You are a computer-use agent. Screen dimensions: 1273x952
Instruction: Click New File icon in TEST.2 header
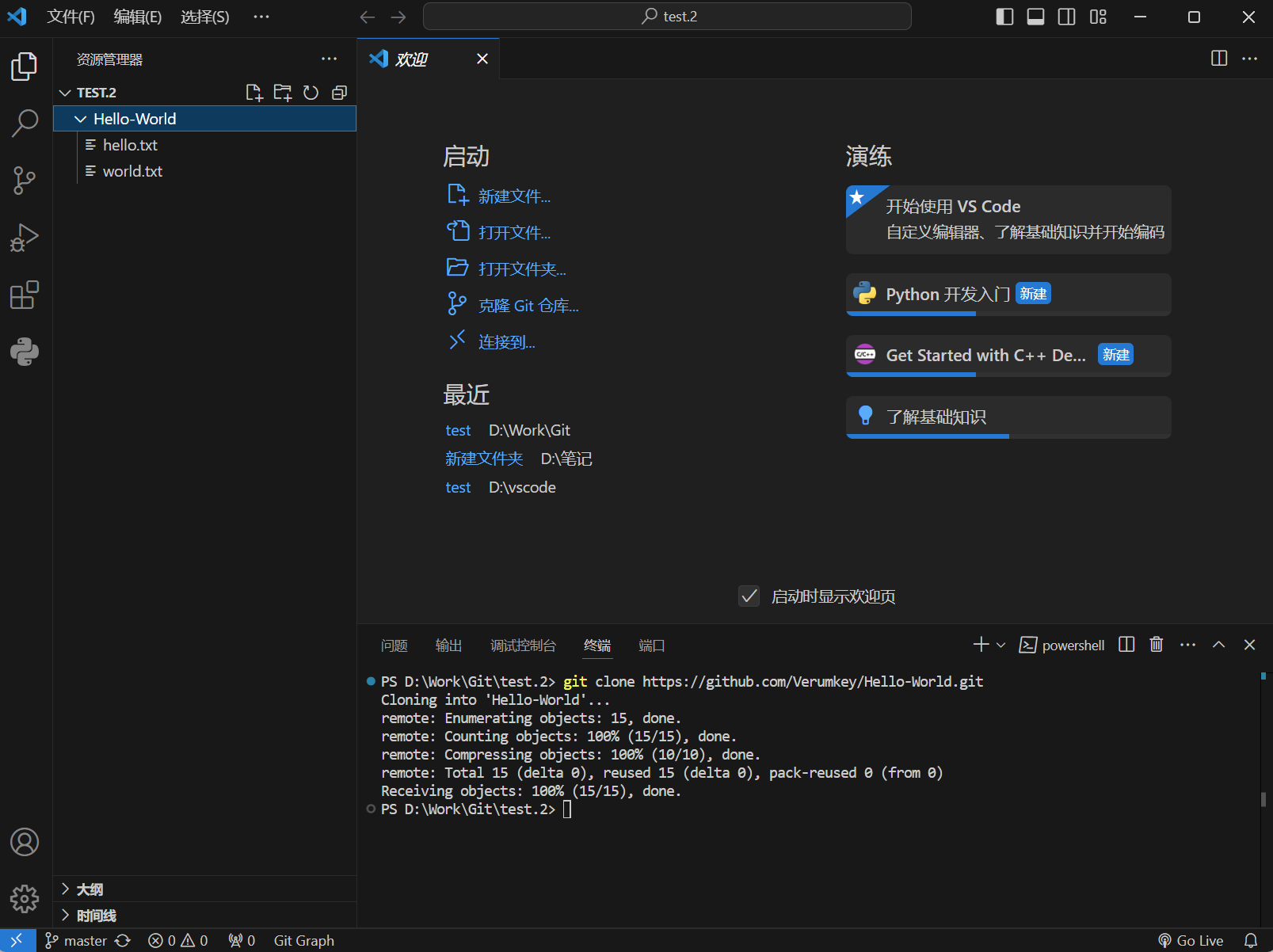point(253,93)
